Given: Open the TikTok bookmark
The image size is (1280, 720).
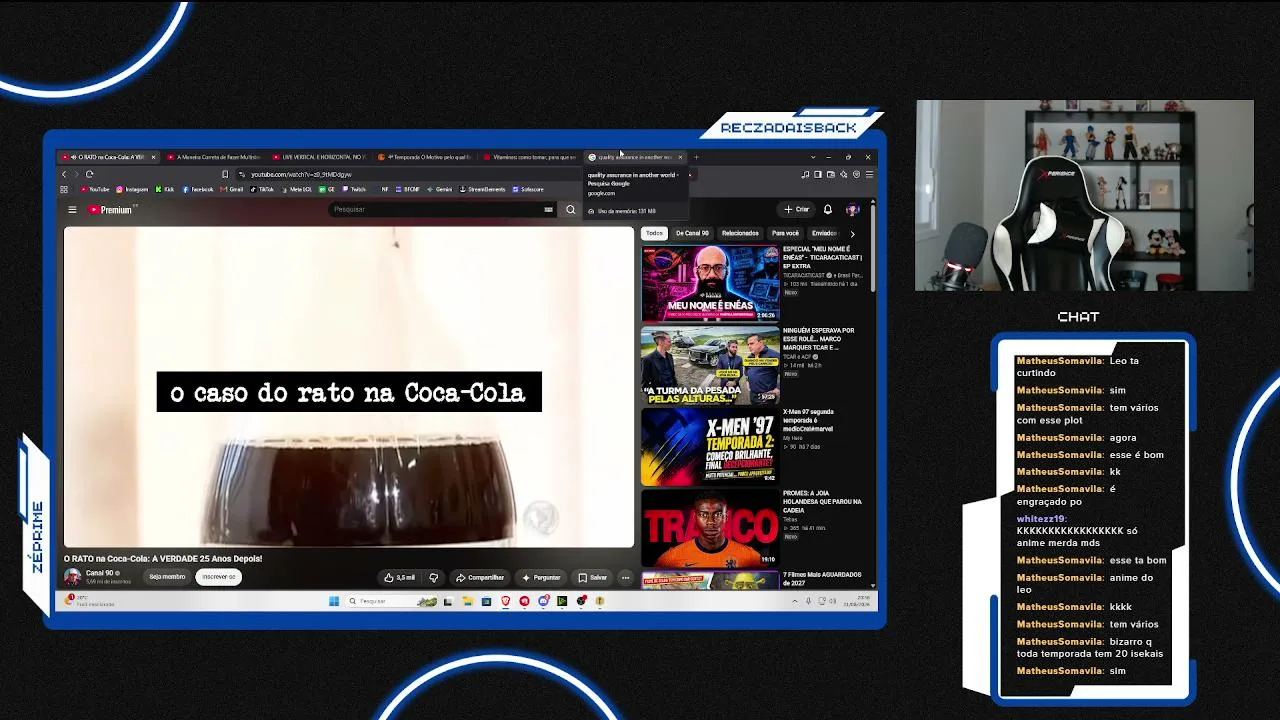Looking at the screenshot, I should click(x=262, y=189).
